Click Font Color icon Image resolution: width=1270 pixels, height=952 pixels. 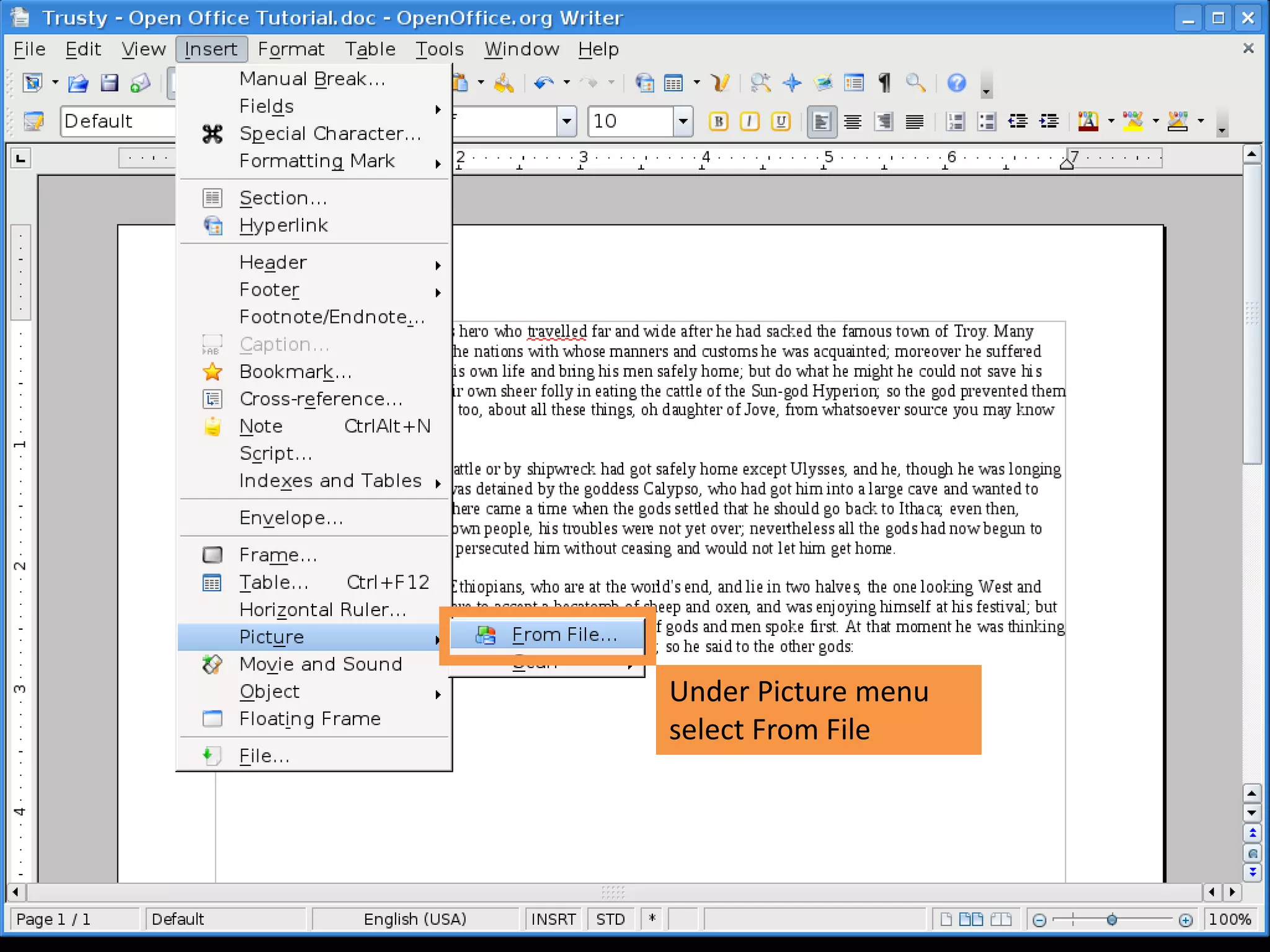coord(1088,121)
